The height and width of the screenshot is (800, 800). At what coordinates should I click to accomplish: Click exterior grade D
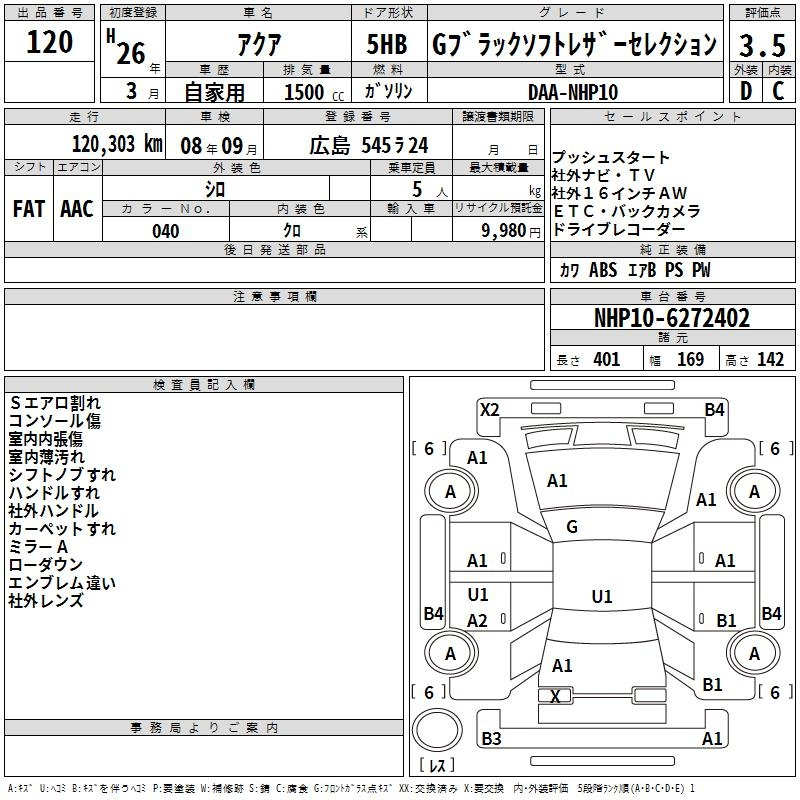[x=746, y=91]
